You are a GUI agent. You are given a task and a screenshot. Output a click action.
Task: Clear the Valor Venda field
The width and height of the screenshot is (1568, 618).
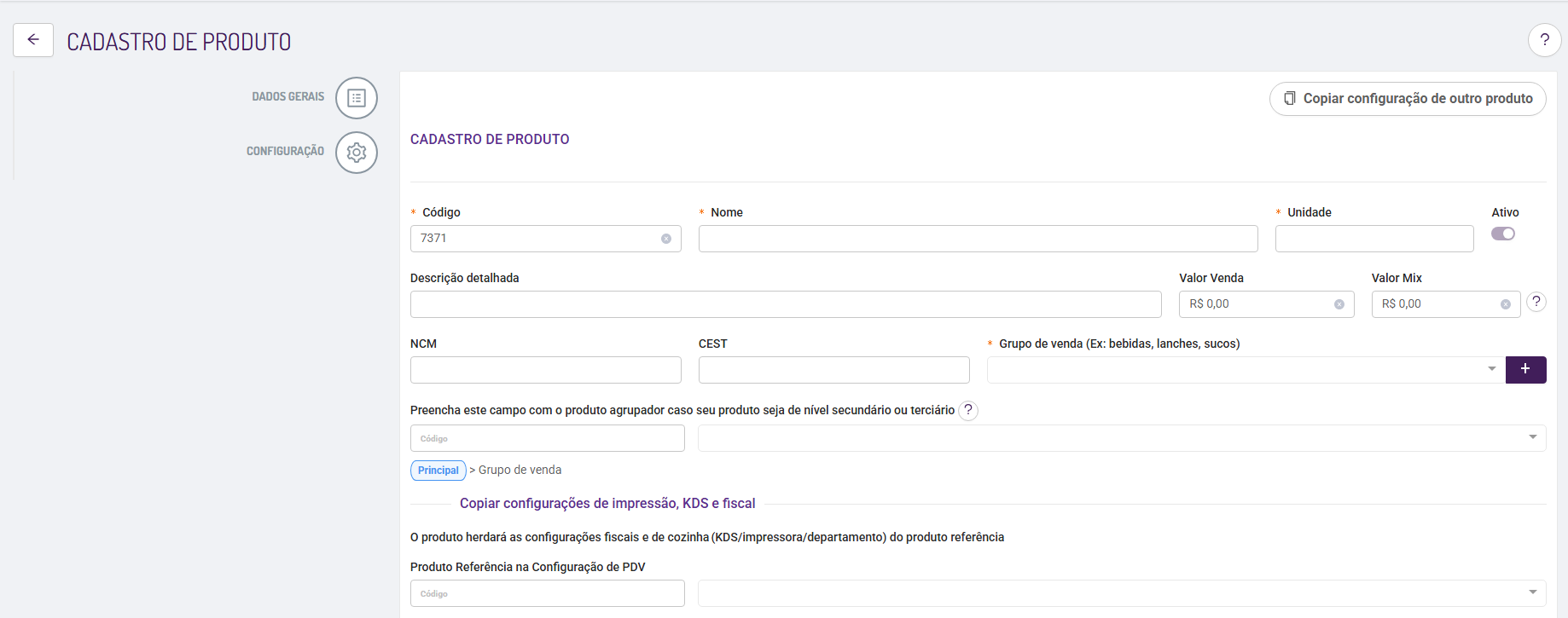[x=1339, y=304]
